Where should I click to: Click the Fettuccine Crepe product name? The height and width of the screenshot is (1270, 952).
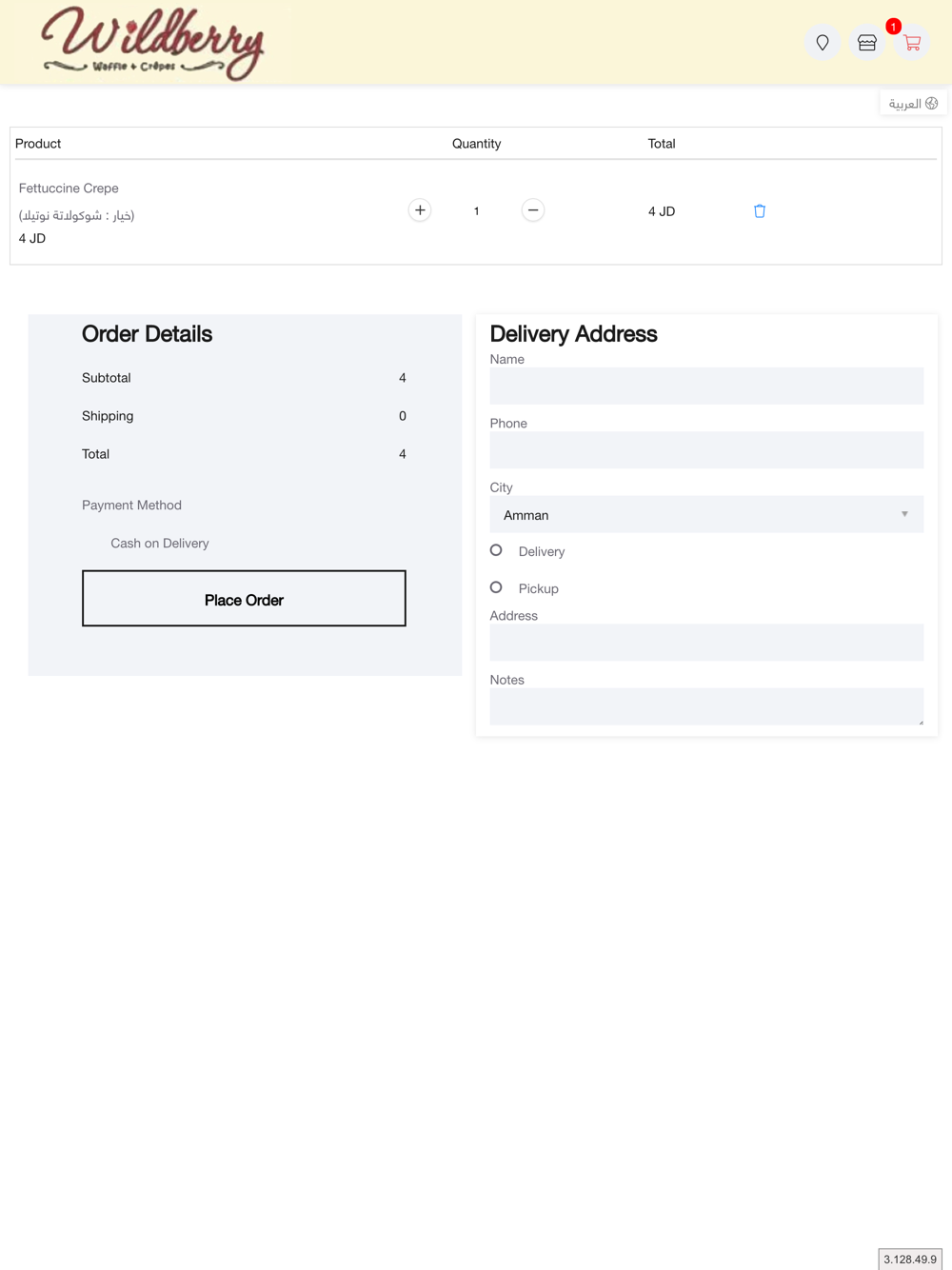pos(69,189)
